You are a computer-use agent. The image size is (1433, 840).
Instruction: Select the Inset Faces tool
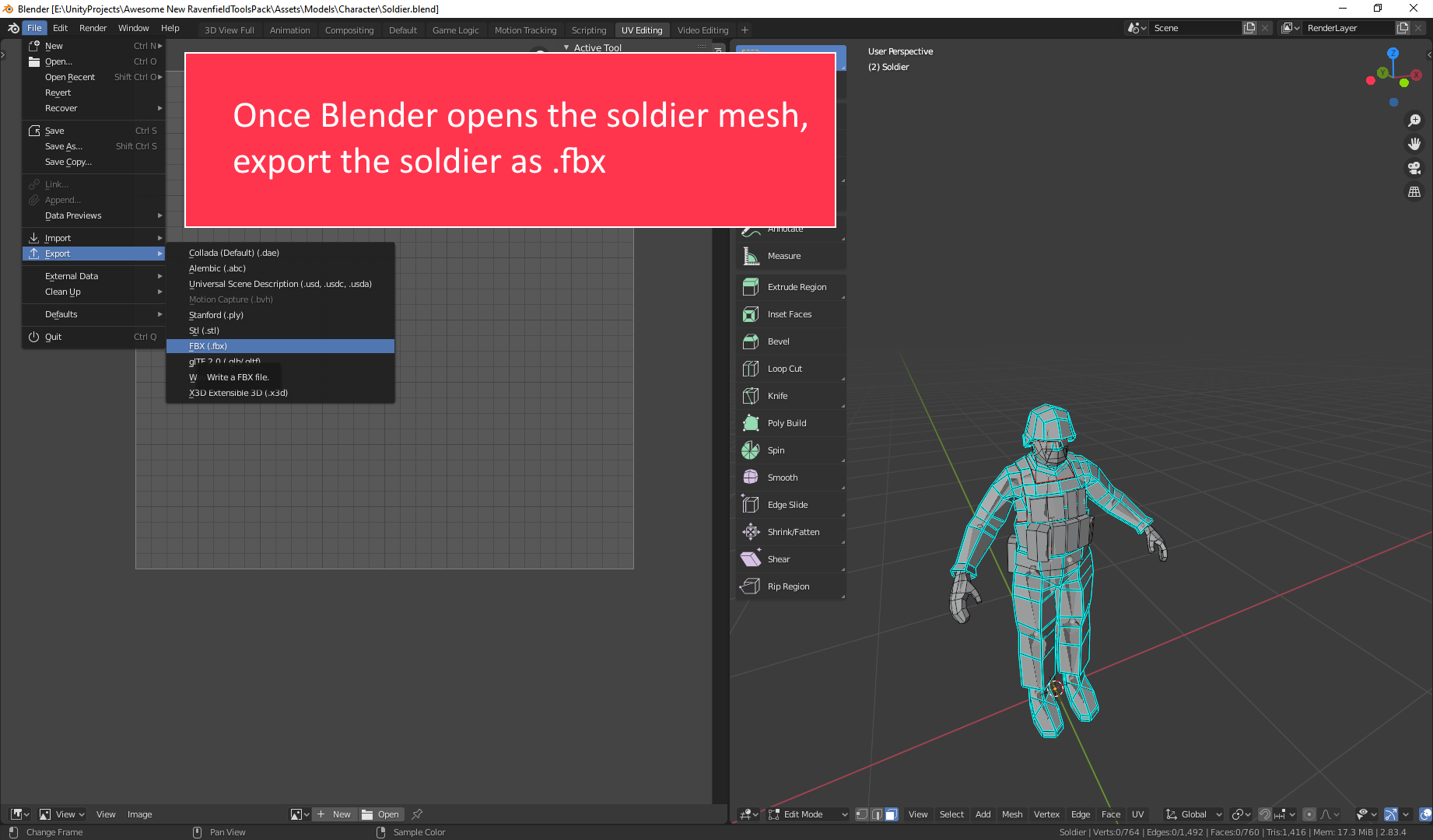click(790, 314)
